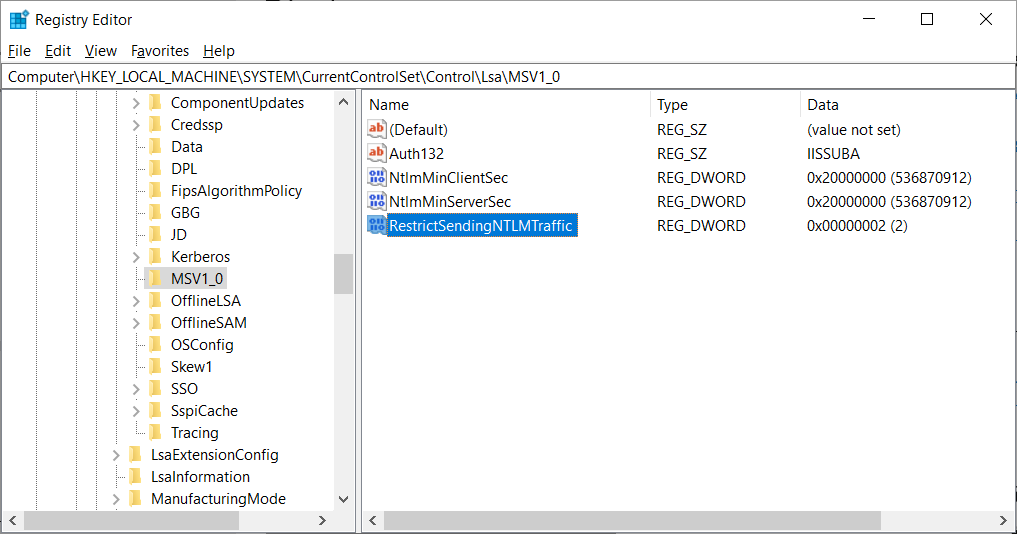Click the Registry Editor app icon in title bar
The image size is (1017, 534).
[19, 20]
